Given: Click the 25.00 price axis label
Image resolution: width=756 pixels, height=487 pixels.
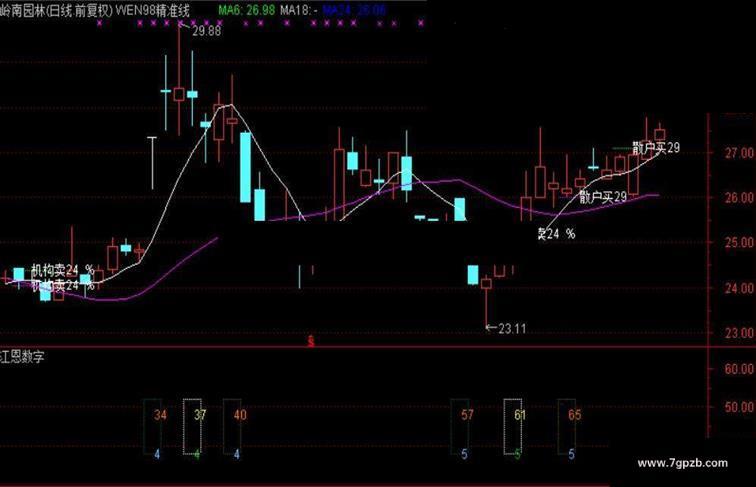Looking at the screenshot, I should 740,242.
